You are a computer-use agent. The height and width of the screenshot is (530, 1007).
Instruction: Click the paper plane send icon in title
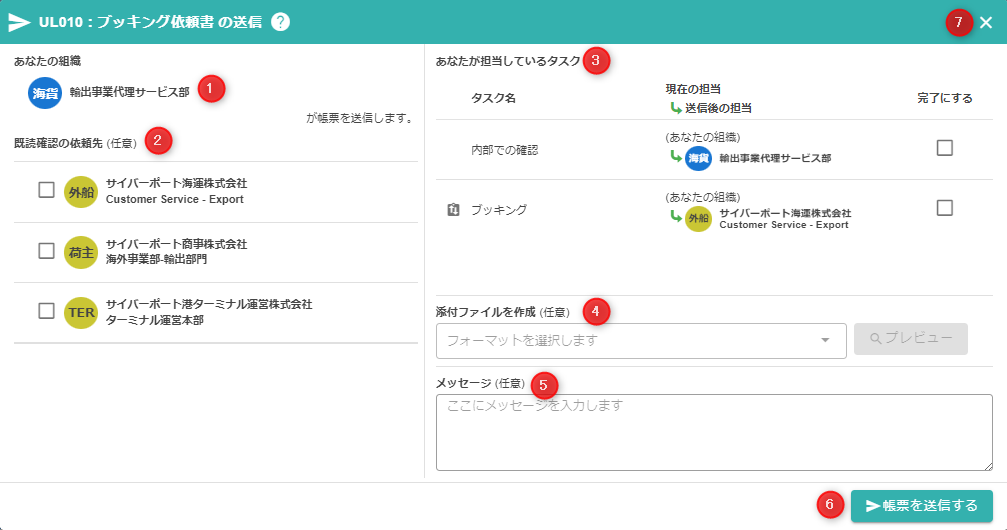pos(19,22)
